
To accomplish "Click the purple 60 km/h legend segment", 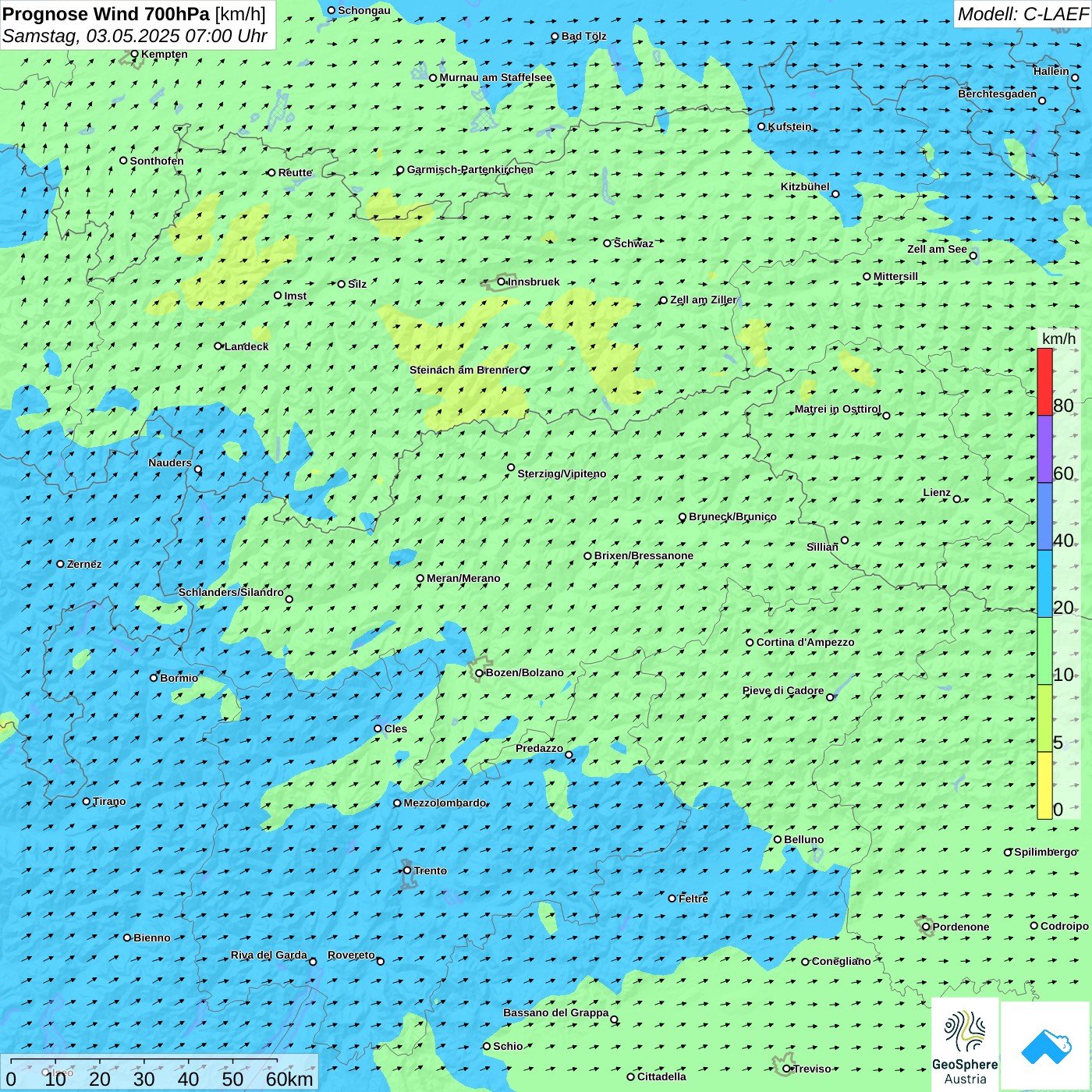I will [1044, 448].
